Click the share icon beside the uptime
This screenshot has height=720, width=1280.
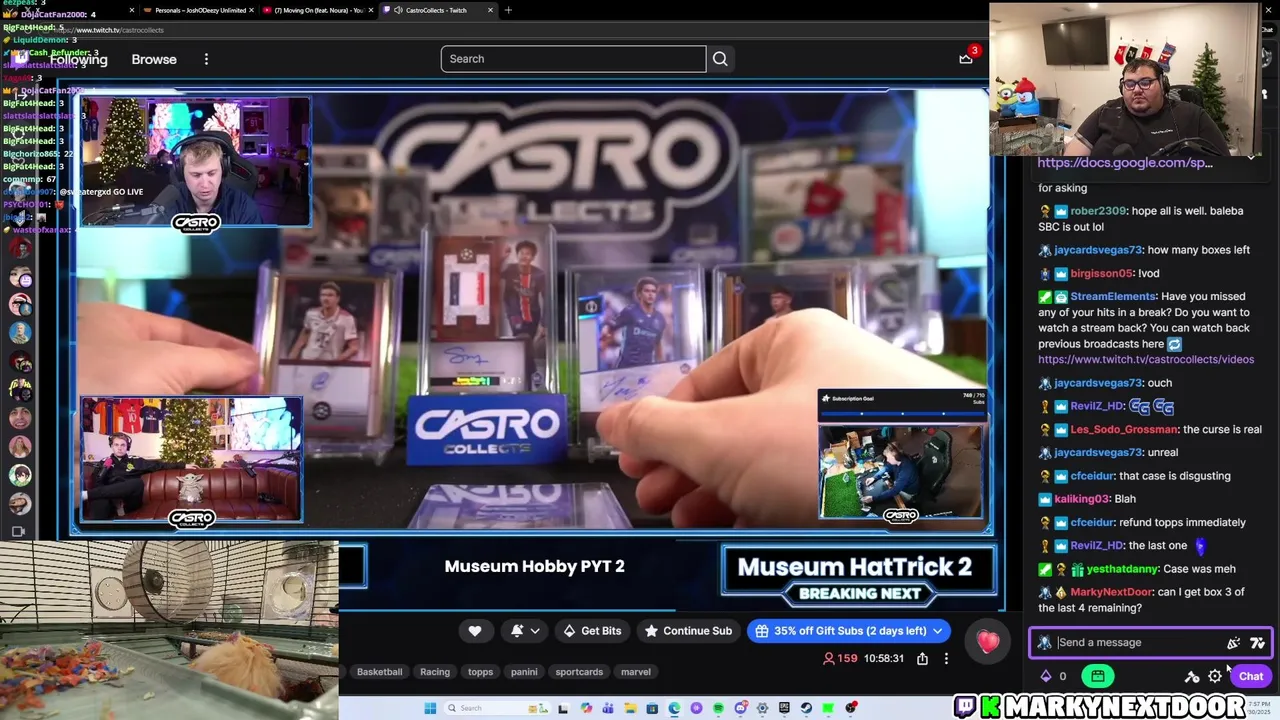coord(922,658)
